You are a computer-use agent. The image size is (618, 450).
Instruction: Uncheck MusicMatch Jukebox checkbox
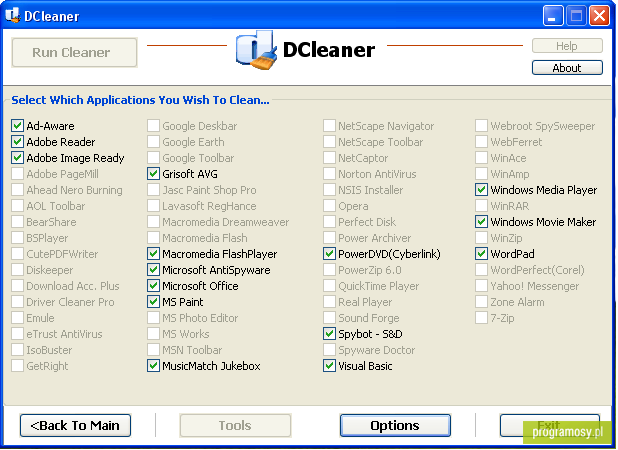(153, 366)
